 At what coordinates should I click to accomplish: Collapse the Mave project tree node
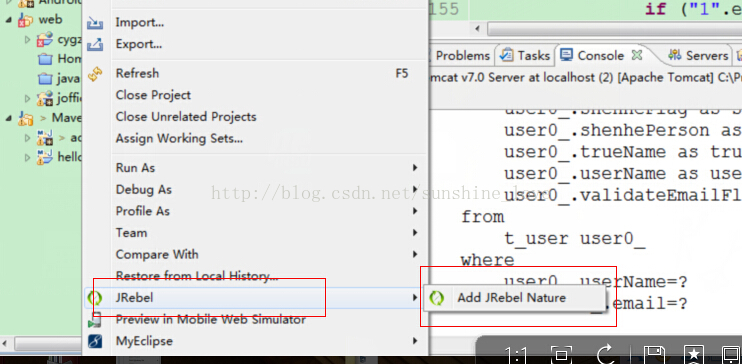point(9,118)
